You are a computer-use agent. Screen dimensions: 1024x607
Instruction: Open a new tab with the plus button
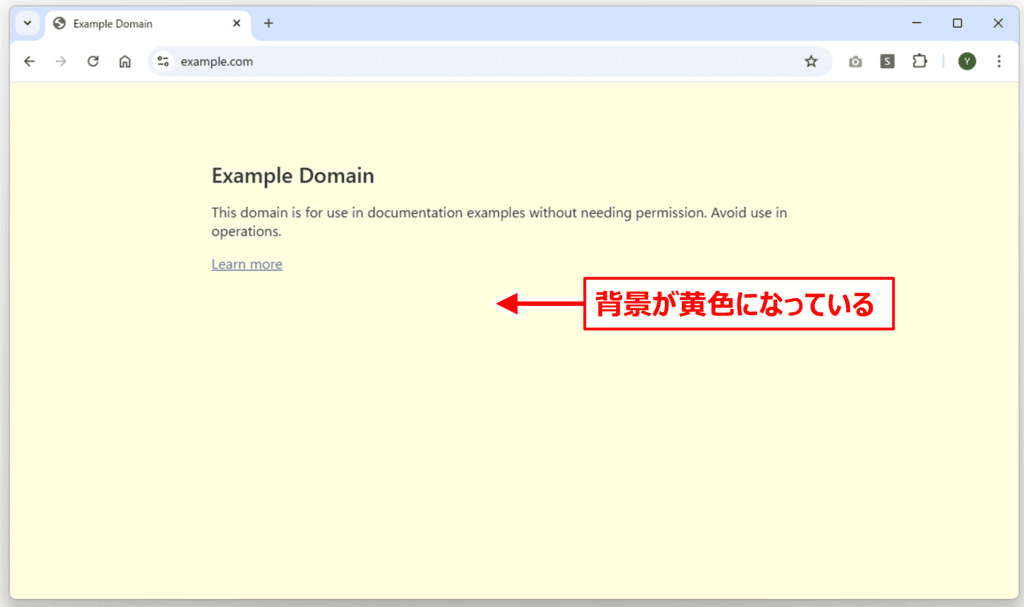click(x=268, y=23)
